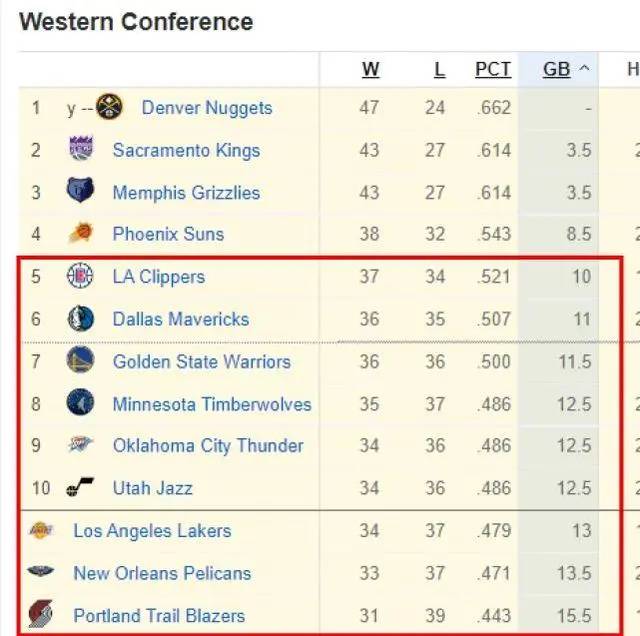
Task: Click the Minnesota Timberwolves logo icon
Action: [81, 404]
